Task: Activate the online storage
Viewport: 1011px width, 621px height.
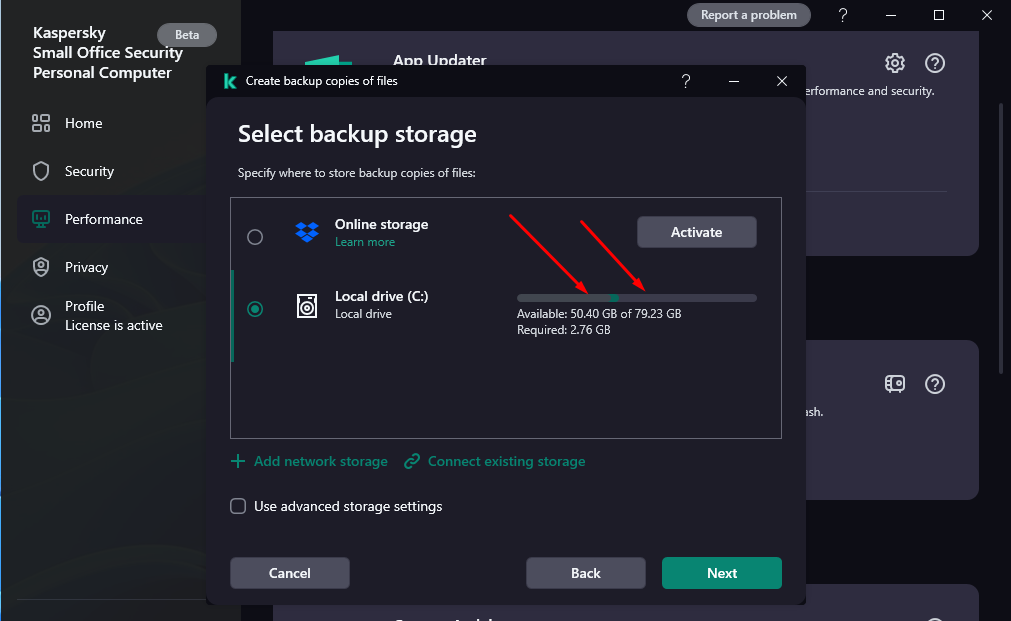Action: (696, 232)
